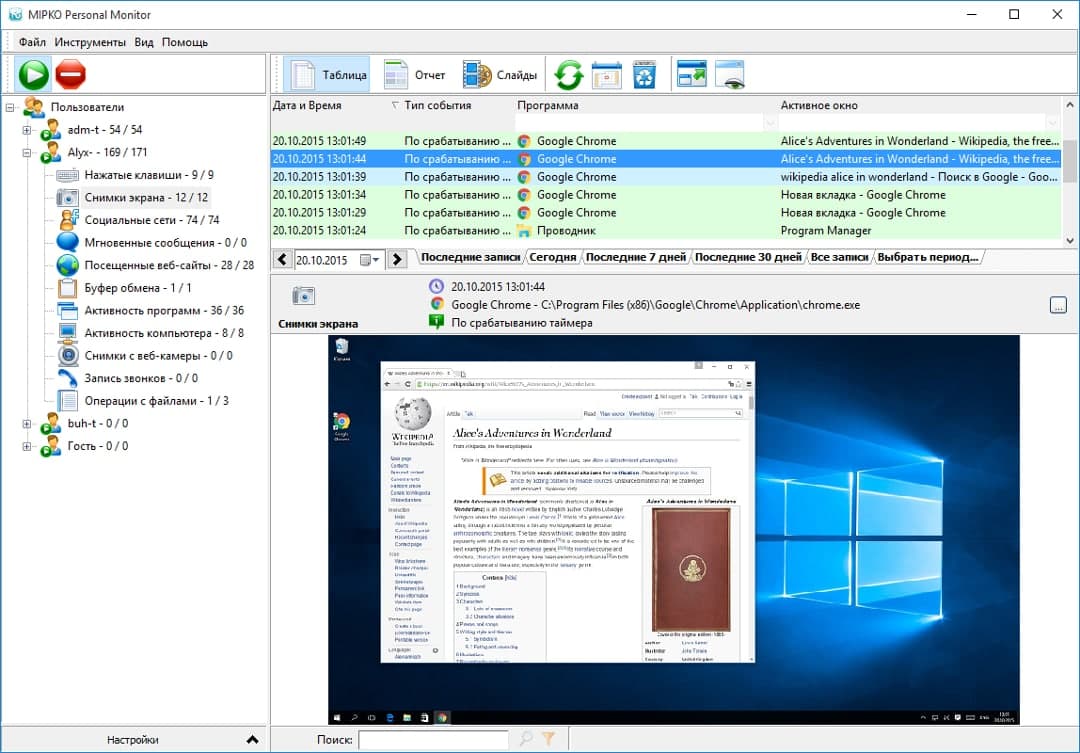Select Снимки экрана - 12 / 12
This screenshot has width=1080, height=753.
[x=146, y=198]
